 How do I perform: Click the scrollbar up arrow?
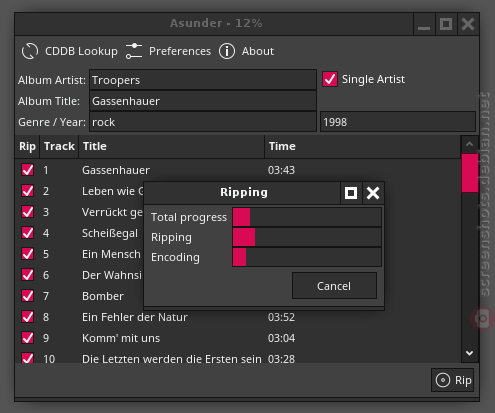point(470,144)
